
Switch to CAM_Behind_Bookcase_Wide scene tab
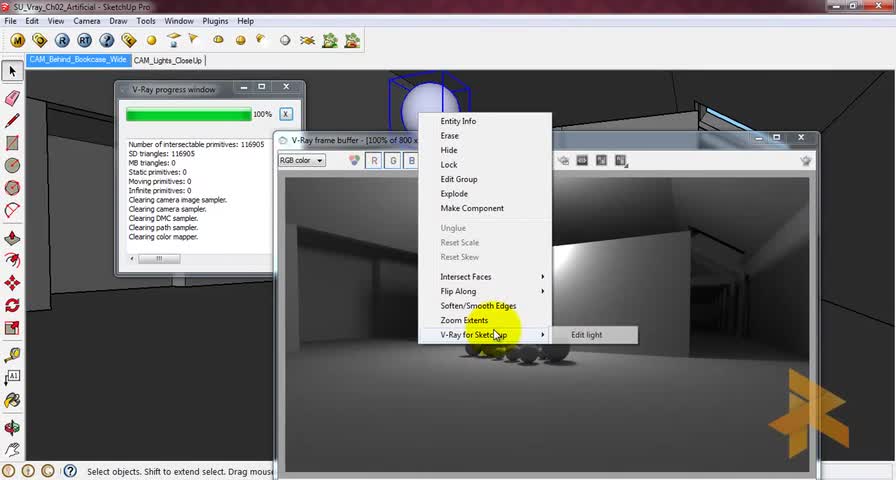coord(78,60)
